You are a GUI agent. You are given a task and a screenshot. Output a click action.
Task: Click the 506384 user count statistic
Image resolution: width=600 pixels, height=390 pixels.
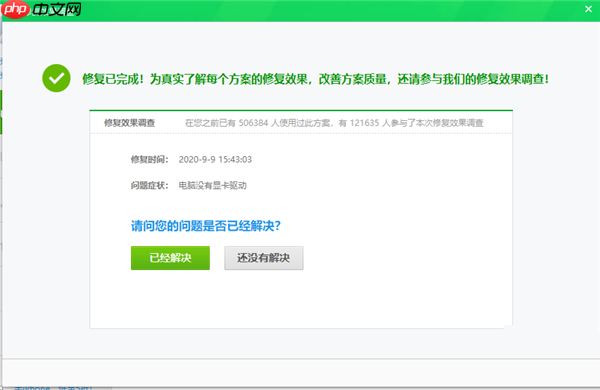tap(253, 123)
